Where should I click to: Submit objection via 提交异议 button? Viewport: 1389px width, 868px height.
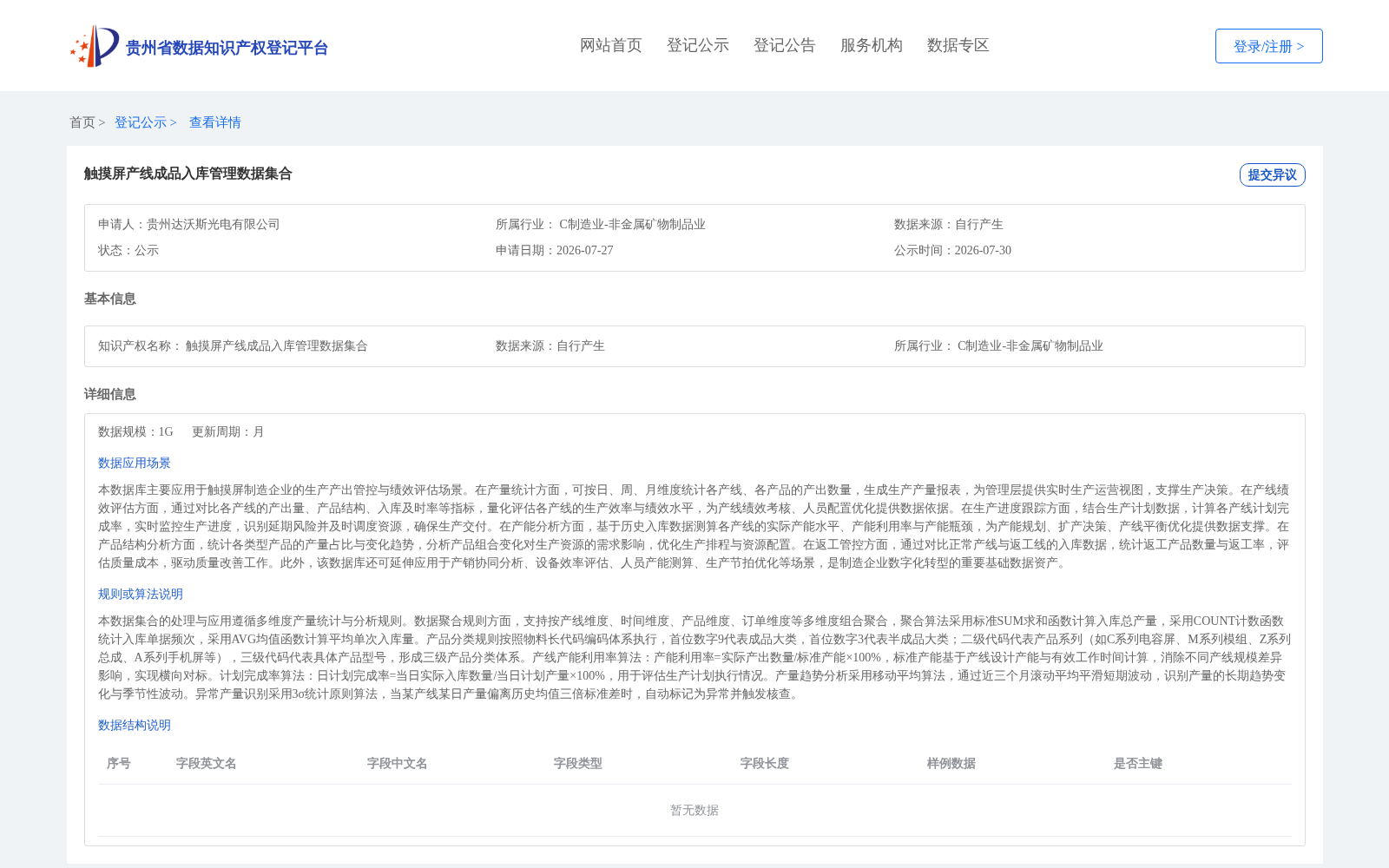[x=1273, y=174]
